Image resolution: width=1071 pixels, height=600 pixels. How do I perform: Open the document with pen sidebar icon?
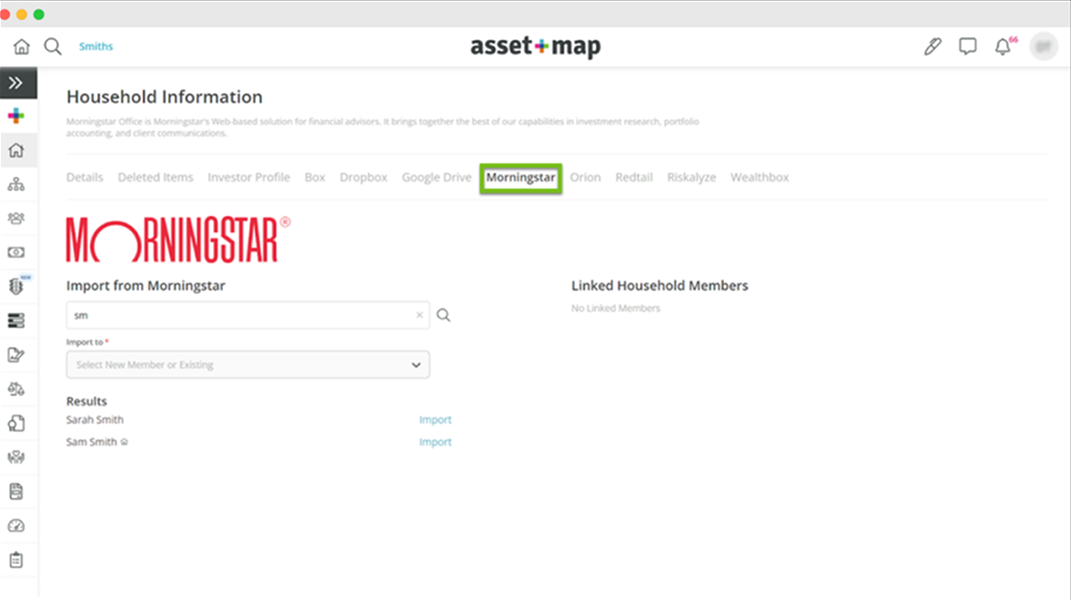16,355
